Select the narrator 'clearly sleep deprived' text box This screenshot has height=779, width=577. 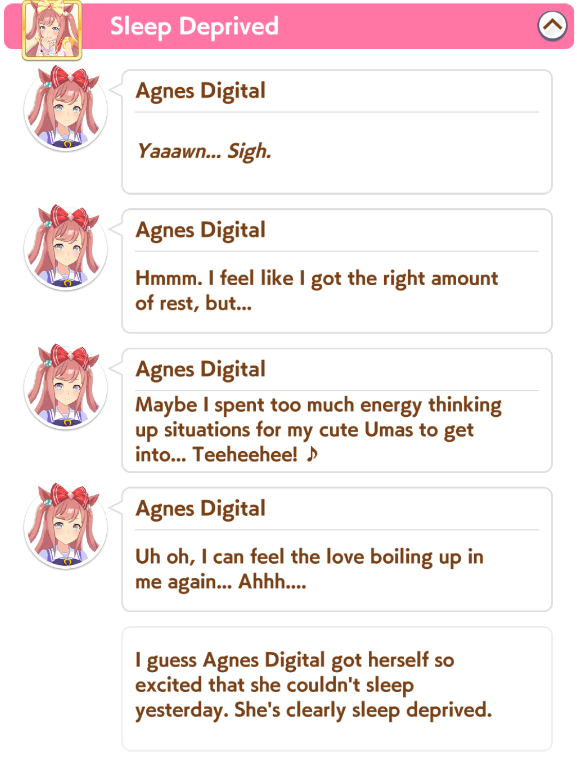click(337, 689)
